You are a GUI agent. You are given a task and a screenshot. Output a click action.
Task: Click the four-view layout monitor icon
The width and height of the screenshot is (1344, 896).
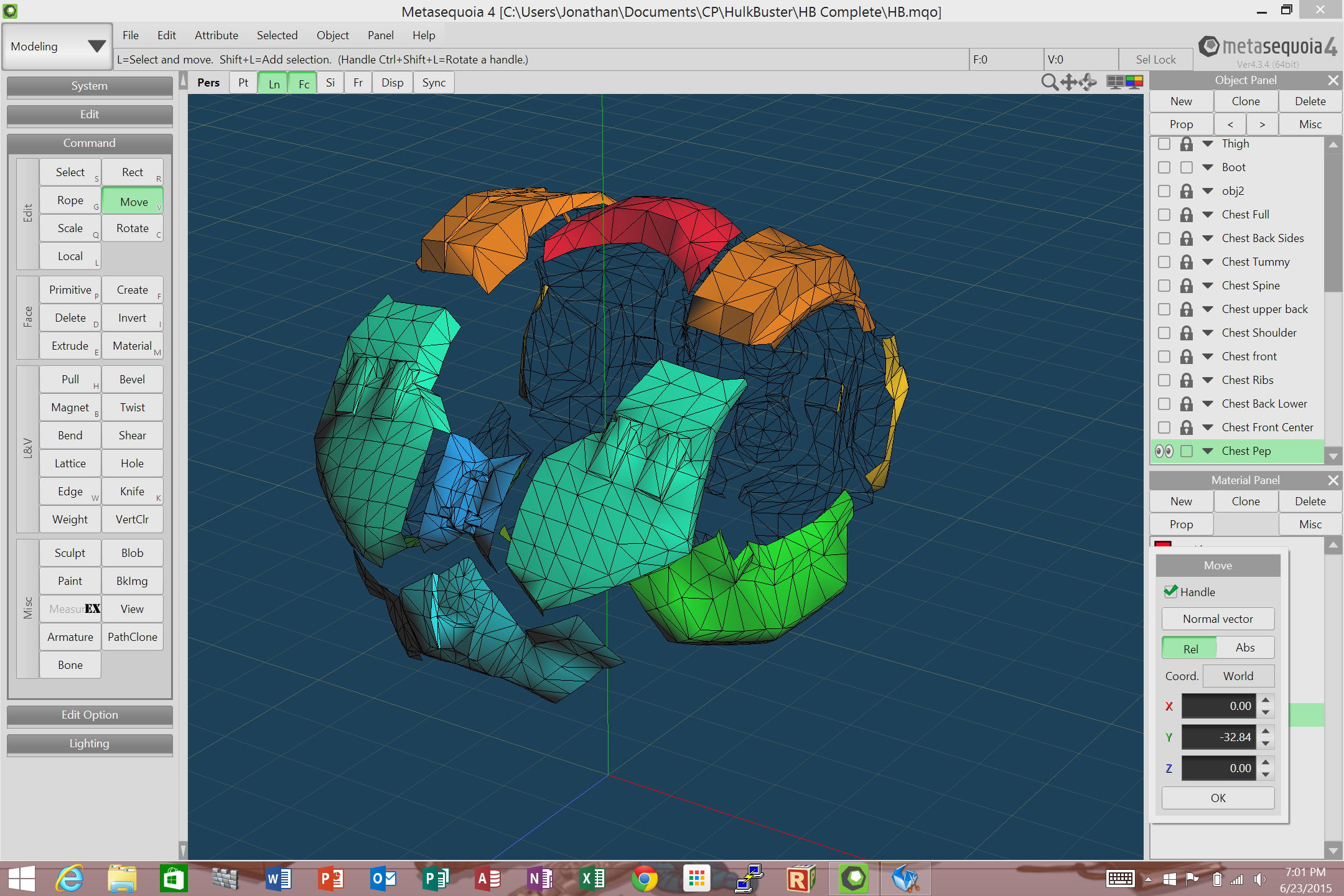tap(1115, 82)
